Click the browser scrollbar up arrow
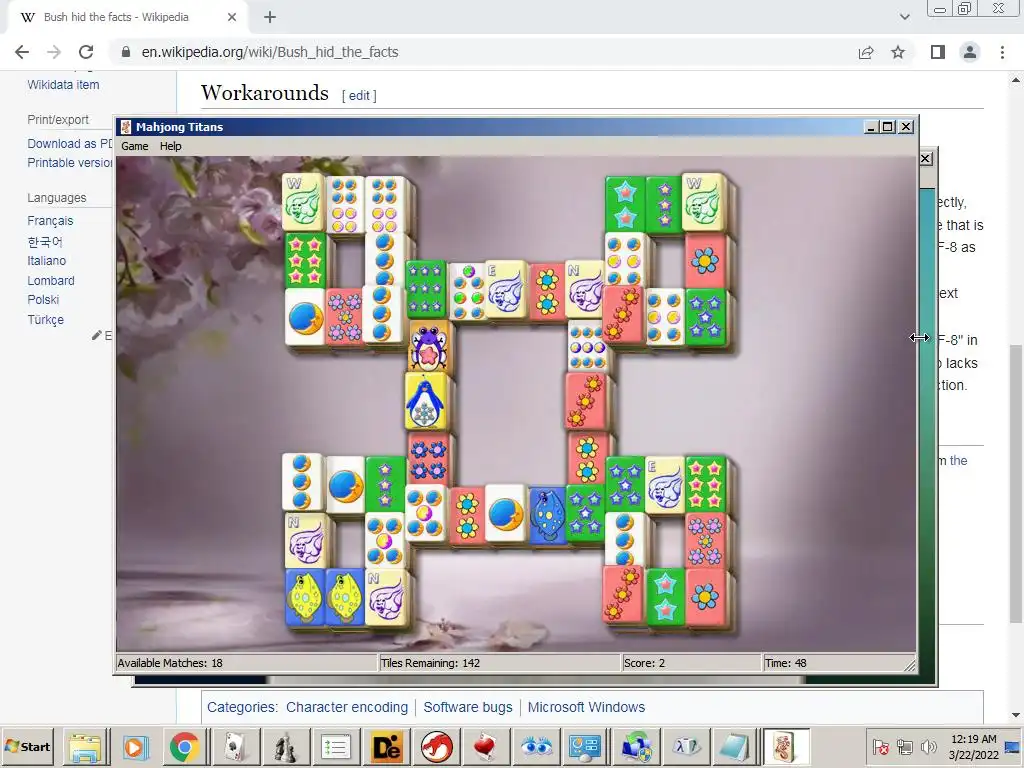Image resolution: width=1024 pixels, height=768 pixels. 1016,80
